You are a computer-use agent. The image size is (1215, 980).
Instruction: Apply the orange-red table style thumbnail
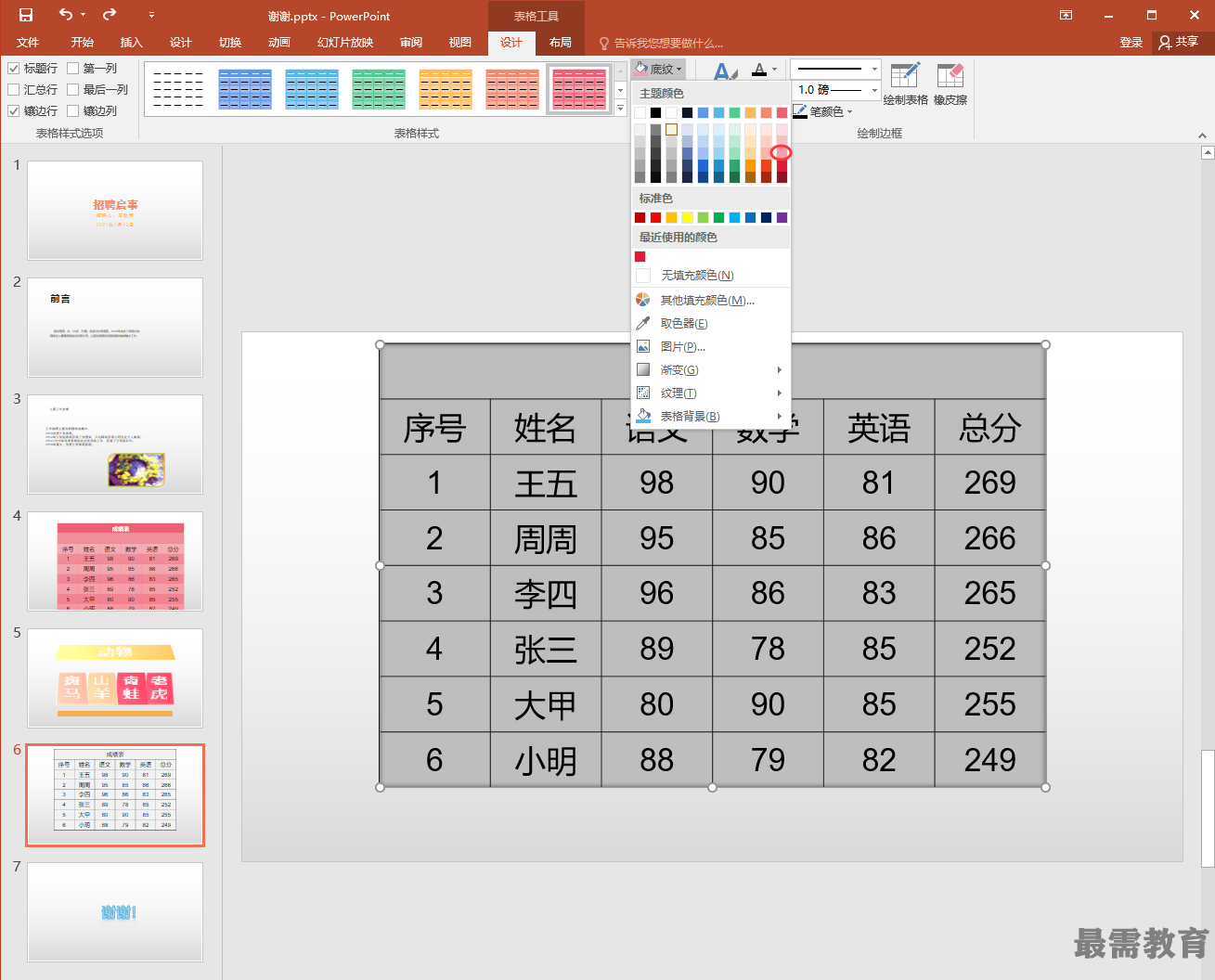(512, 89)
